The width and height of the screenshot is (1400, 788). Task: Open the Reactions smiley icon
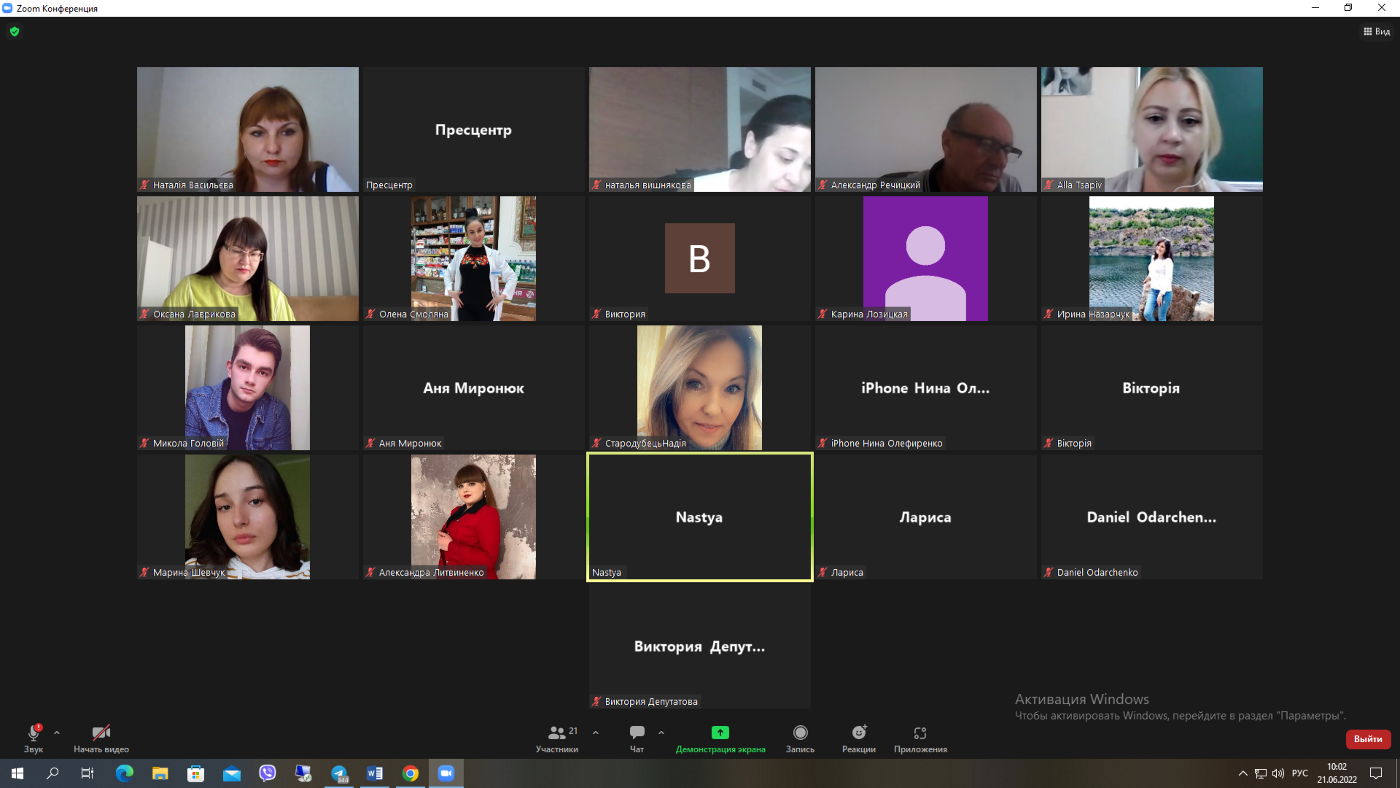pyautogui.click(x=859, y=733)
